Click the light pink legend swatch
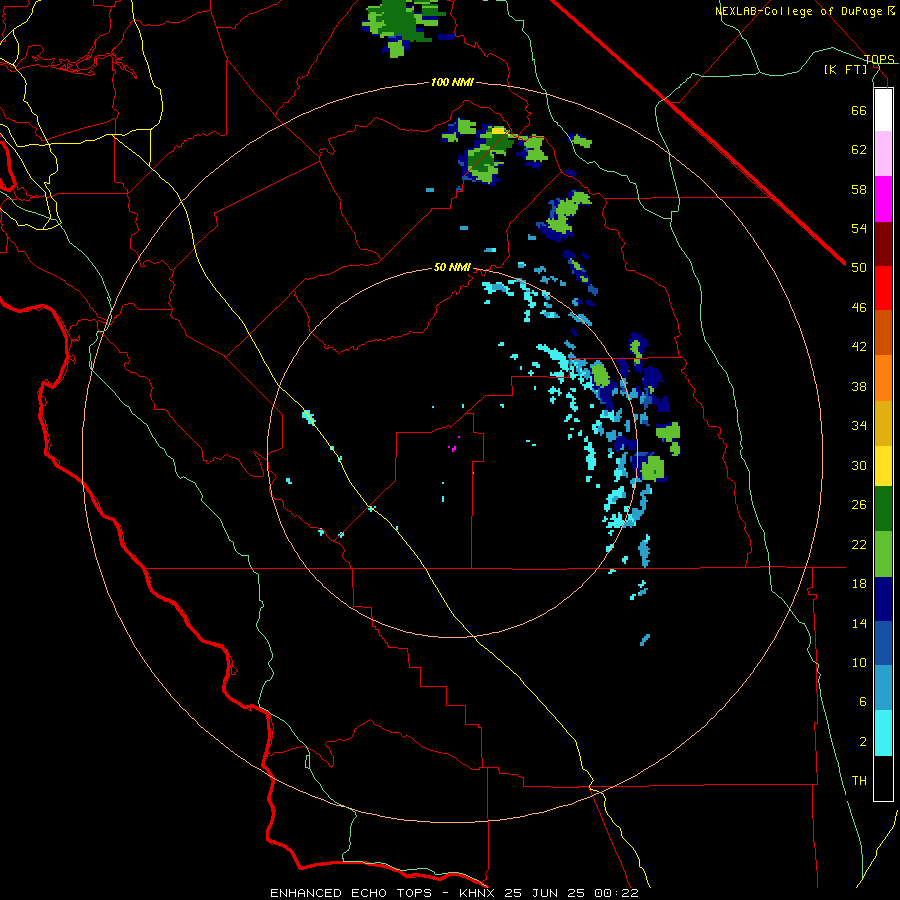 (883, 153)
